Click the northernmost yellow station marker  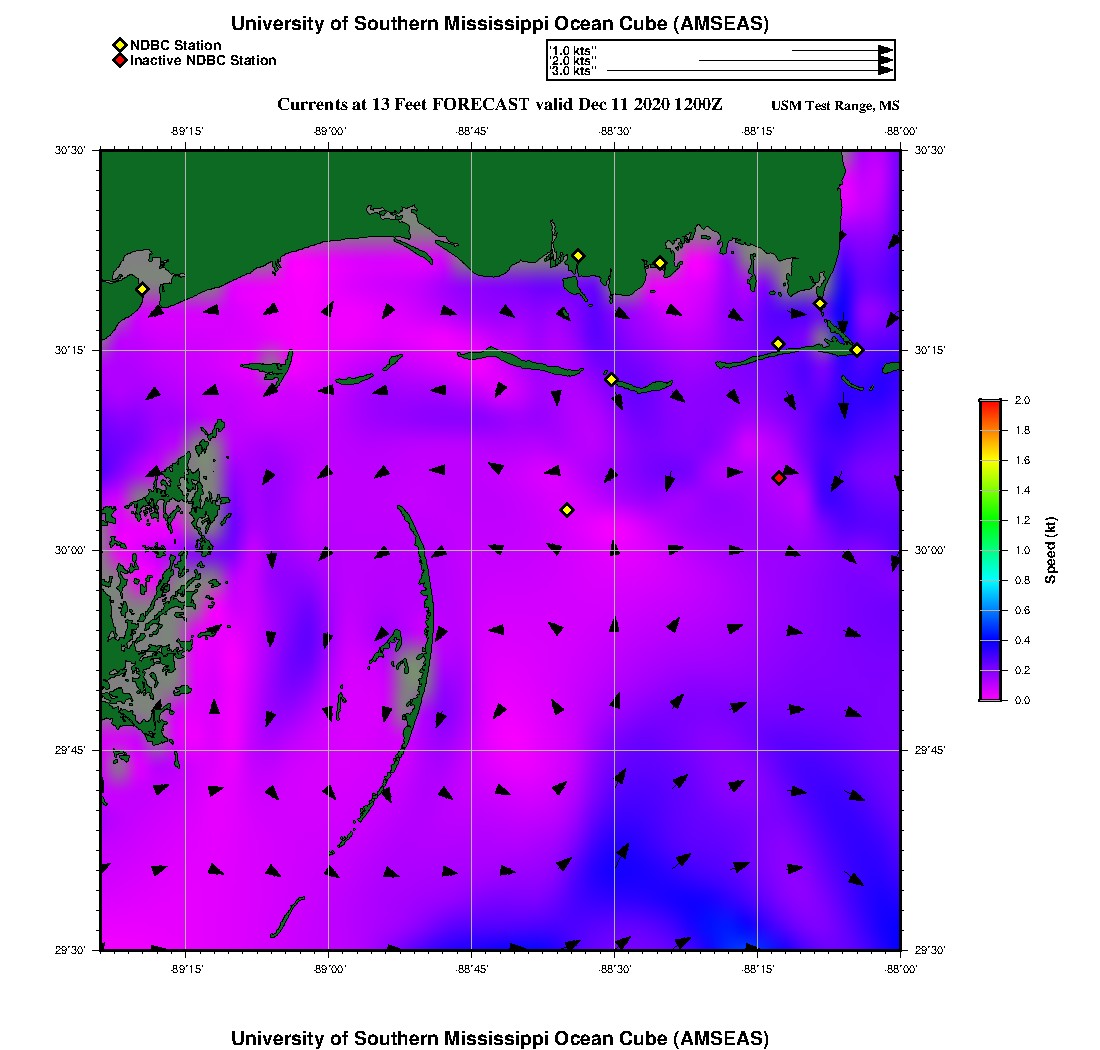point(578,256)
